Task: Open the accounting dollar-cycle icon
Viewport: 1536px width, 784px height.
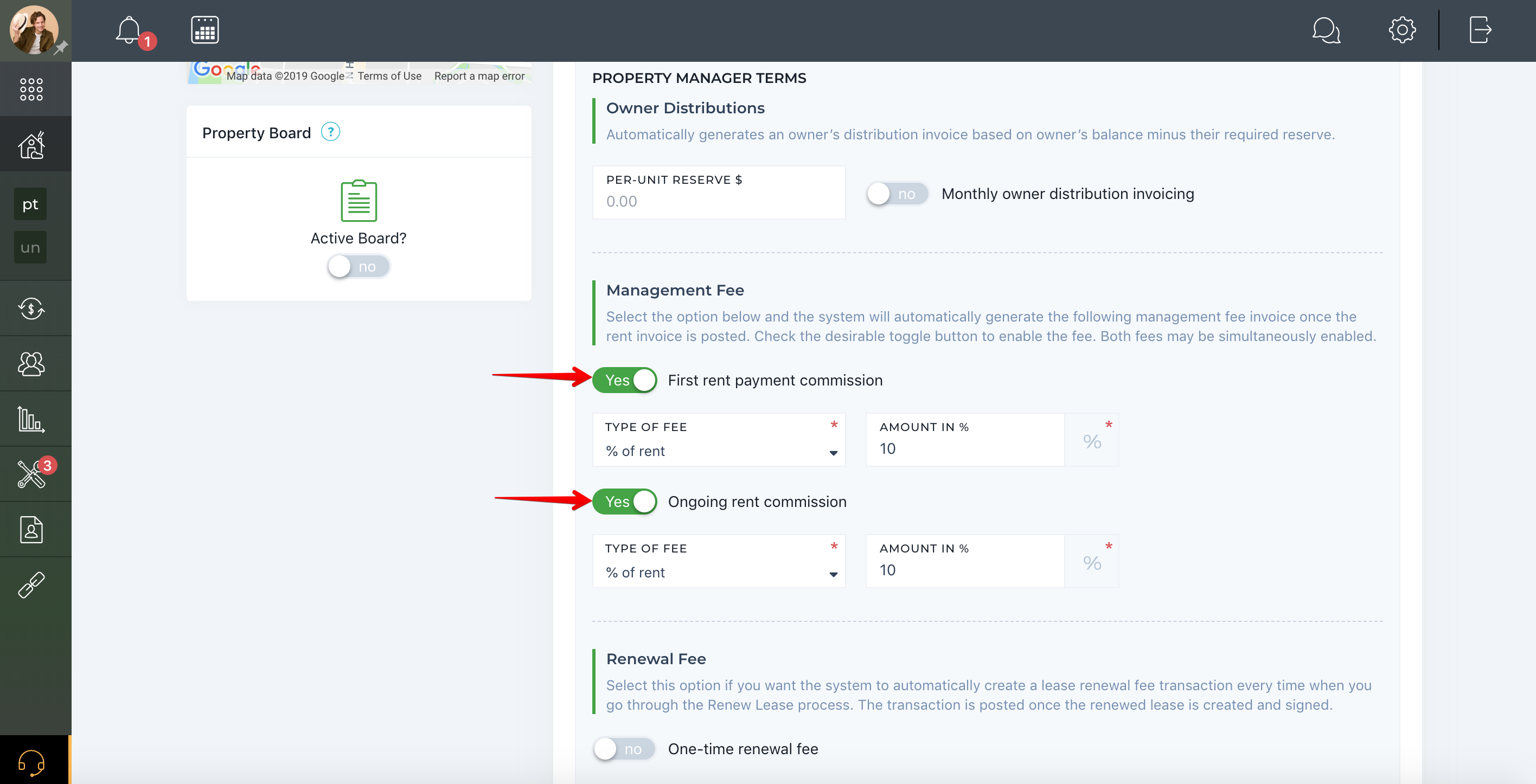Action: point(31,309)
